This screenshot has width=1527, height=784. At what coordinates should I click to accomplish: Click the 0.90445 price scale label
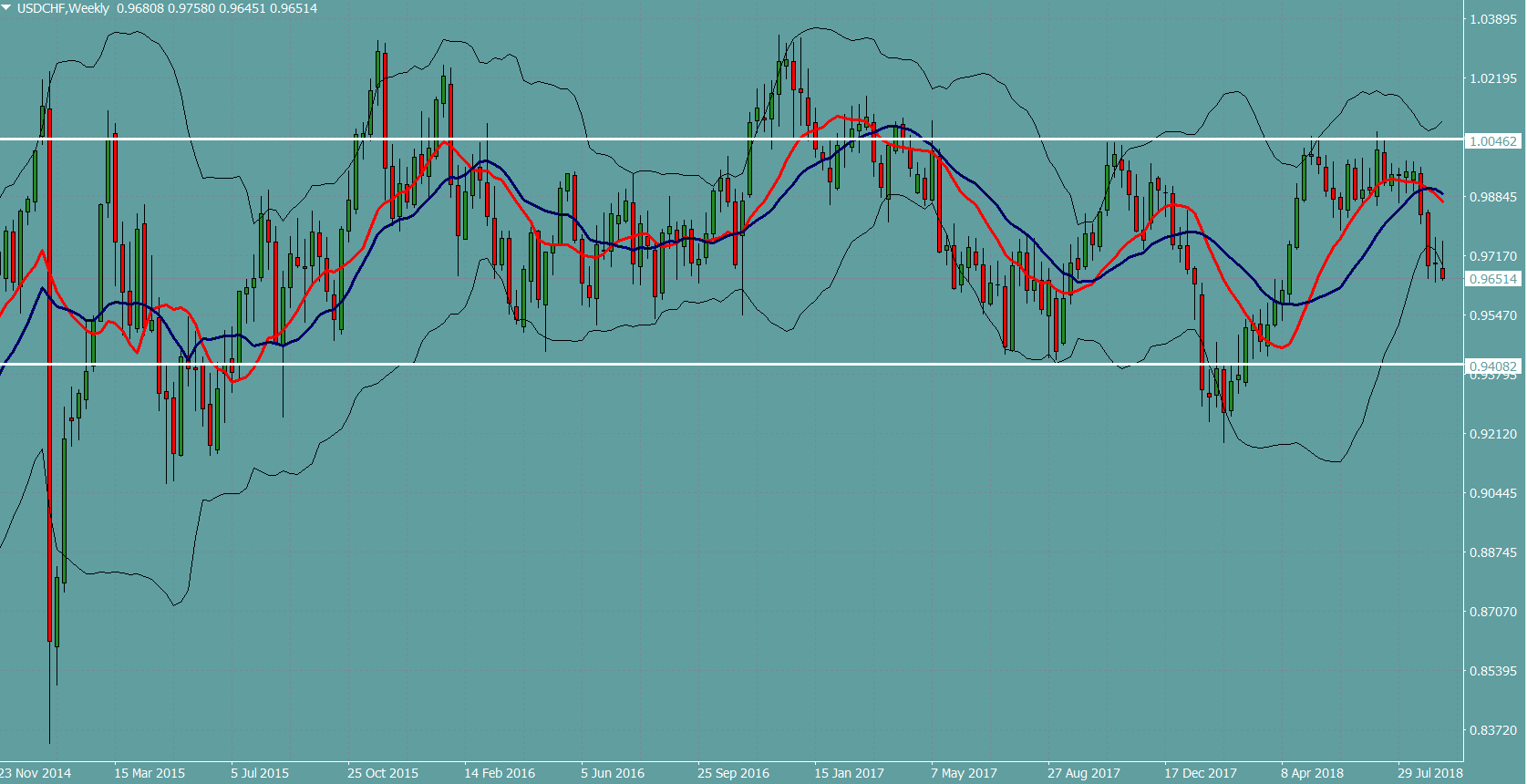(x=1493, y=493)
